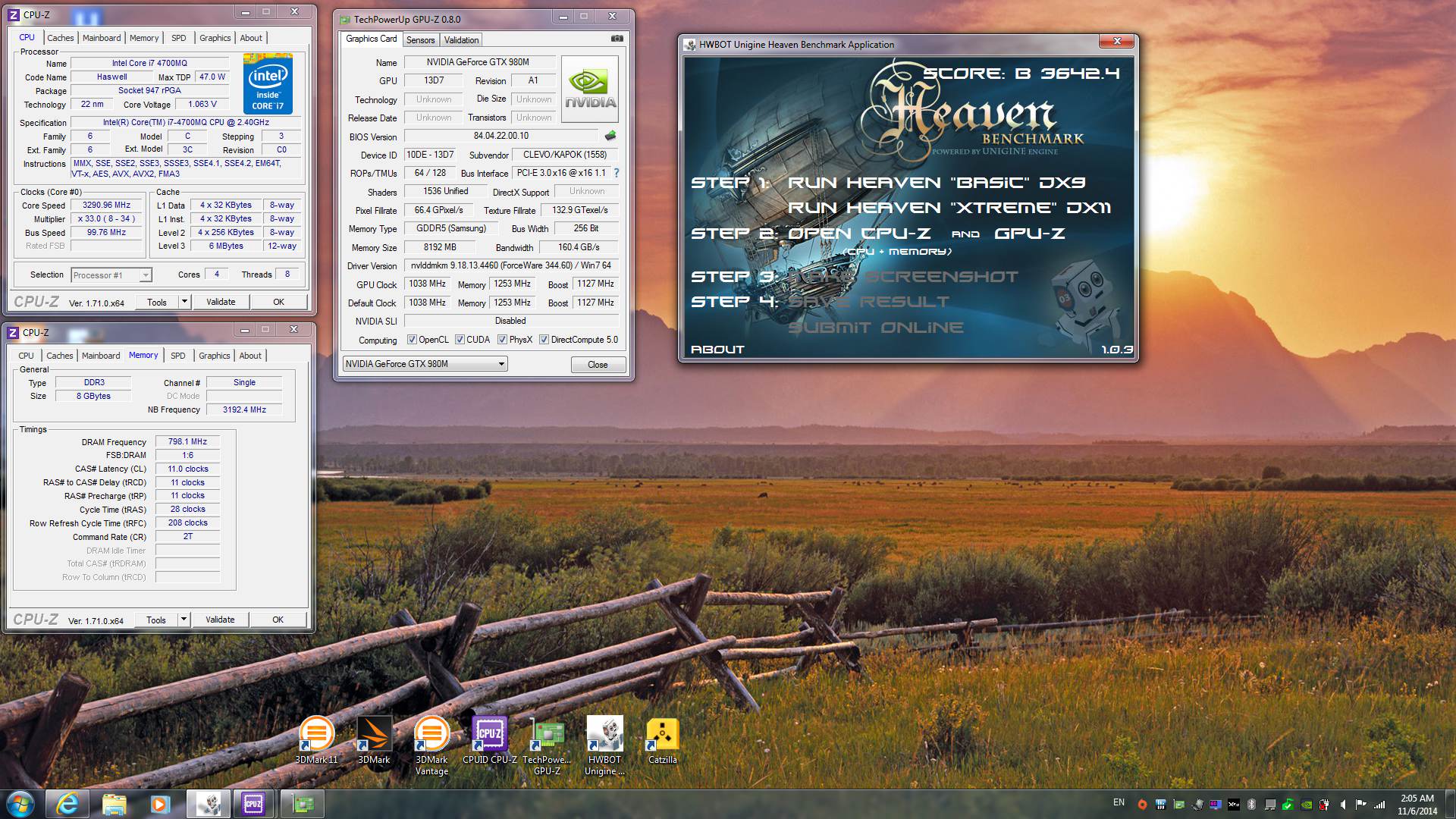Viewport: 1456px width, 819px height.
Task: Expand the Tools dropdown arrow in top CPU-Z
Action: (x=184, y=302)
